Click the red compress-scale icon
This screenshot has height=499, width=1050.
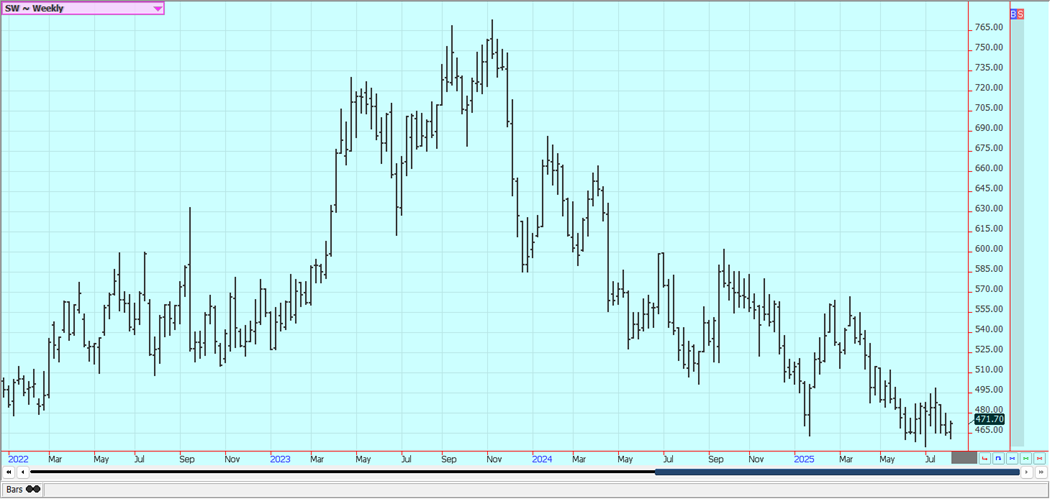[x=1039, y=458]
